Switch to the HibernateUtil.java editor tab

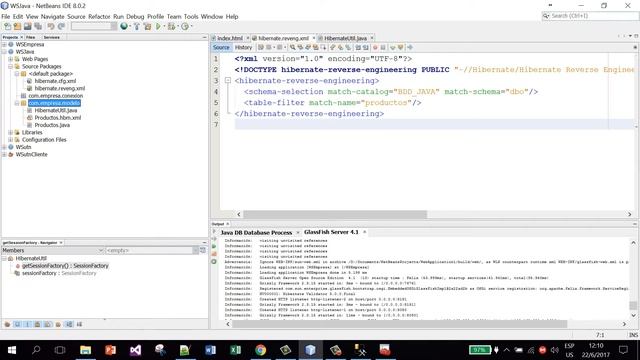coord(345,38)
